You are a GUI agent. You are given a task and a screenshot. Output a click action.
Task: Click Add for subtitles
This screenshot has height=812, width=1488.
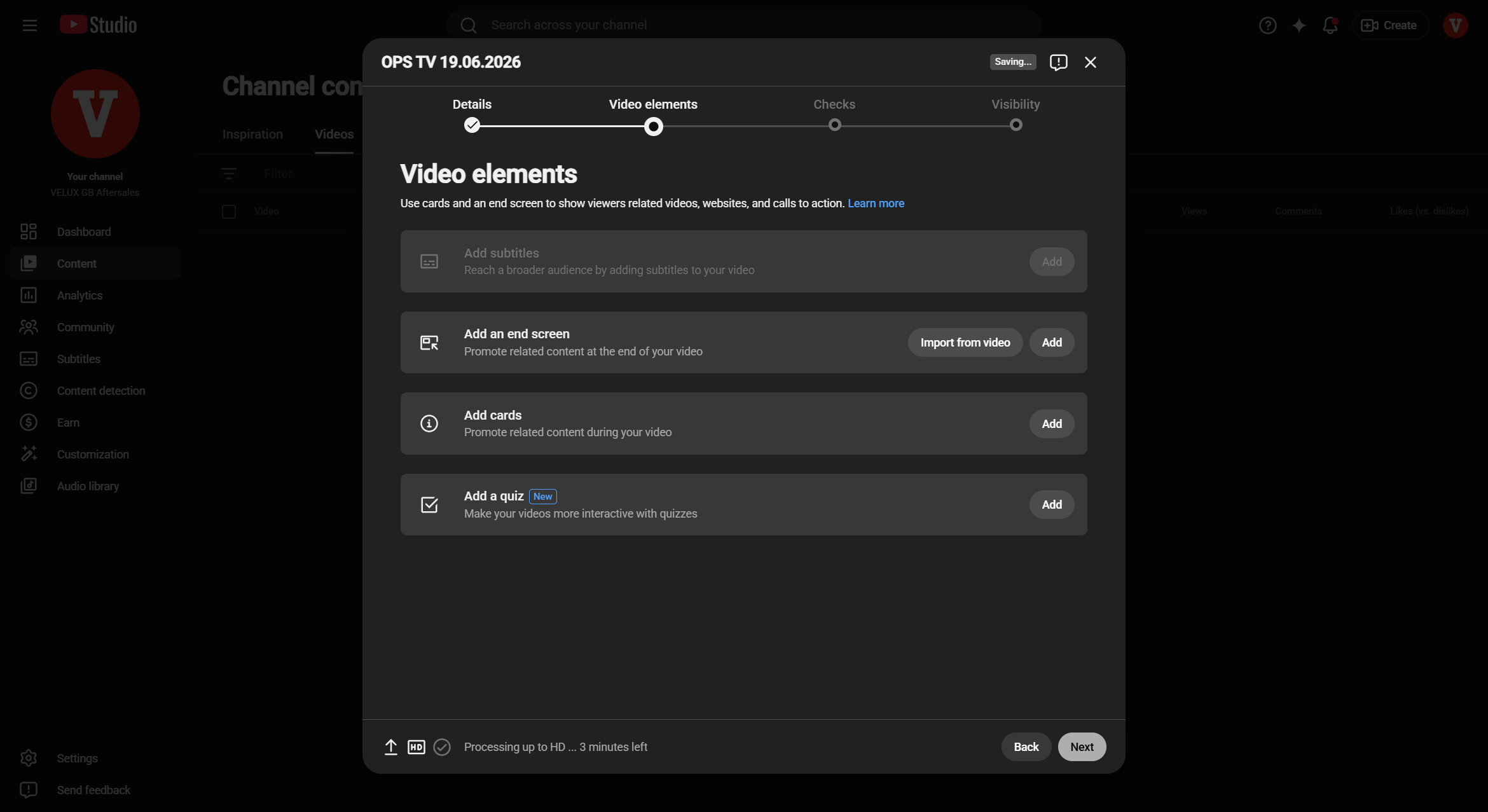1052,261
